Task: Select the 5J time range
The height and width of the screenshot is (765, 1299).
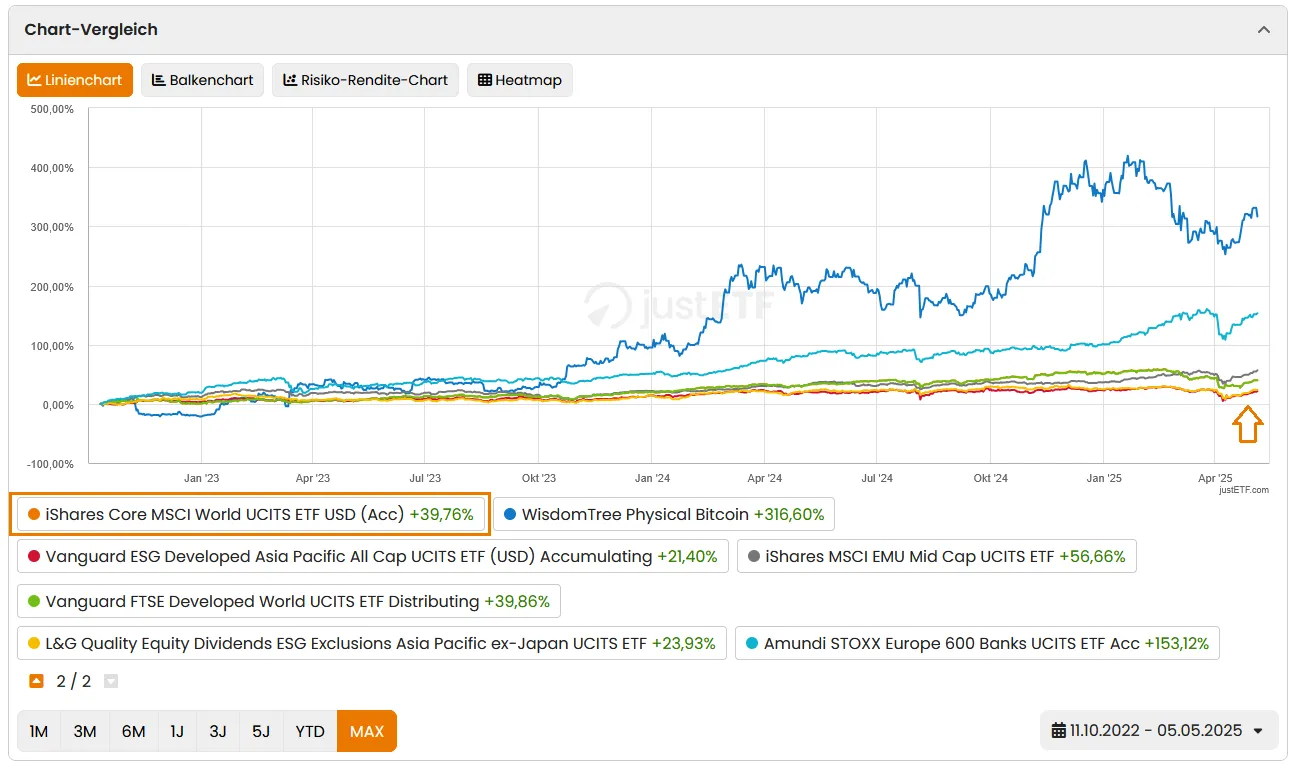Action: coord(261,731)
